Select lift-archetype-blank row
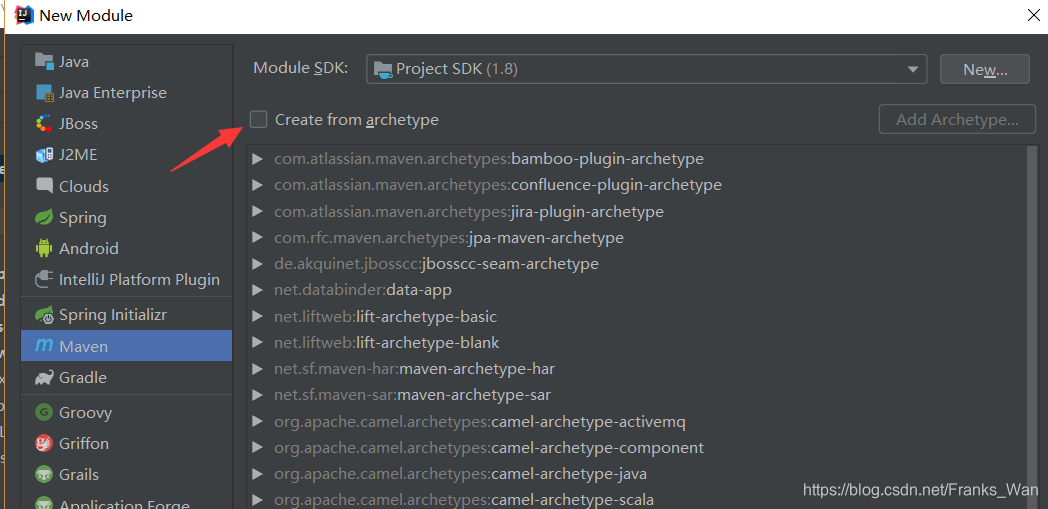This screenshot has height=509, width=1048. tap(638, 343)
